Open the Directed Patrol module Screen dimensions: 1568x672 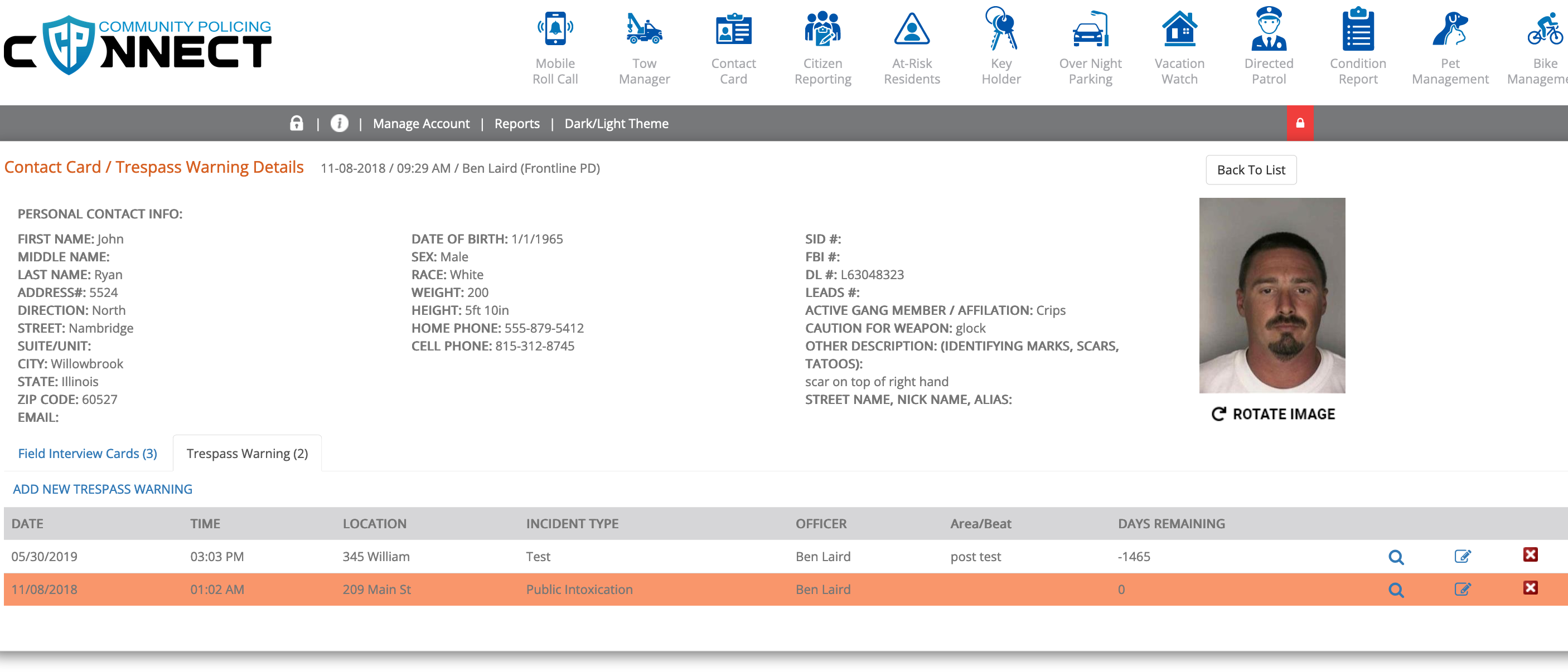point(1269,47)
